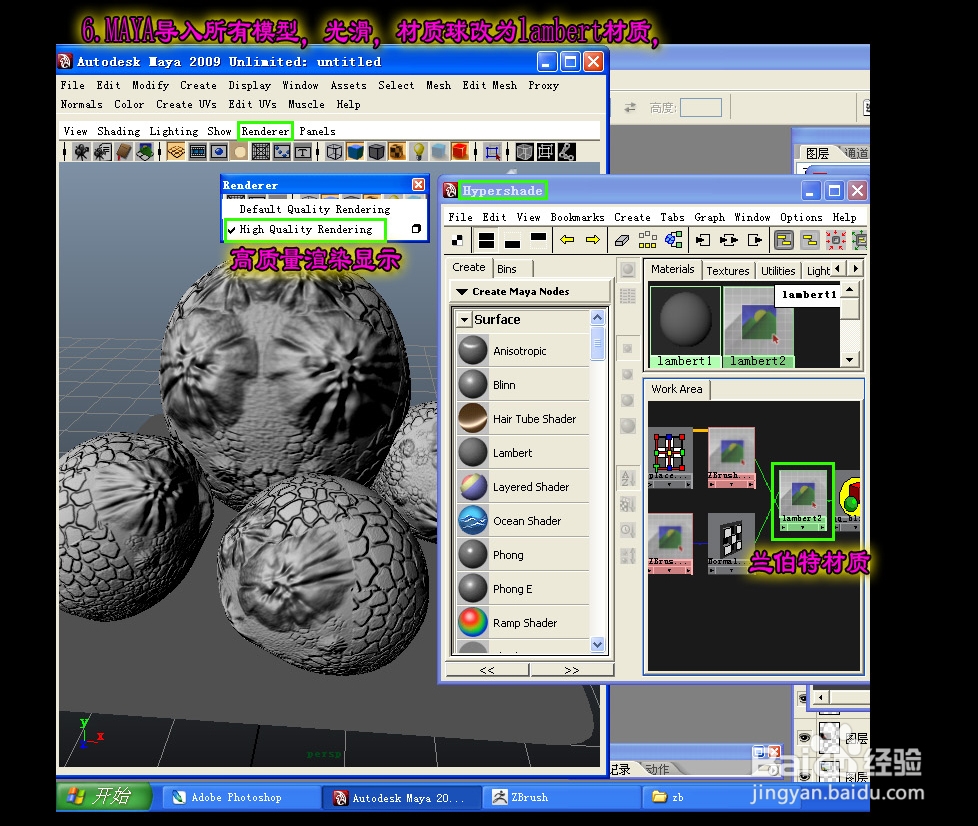Switch to the Utilities tab
Screen dimensions: 978x826
[778, 271]
